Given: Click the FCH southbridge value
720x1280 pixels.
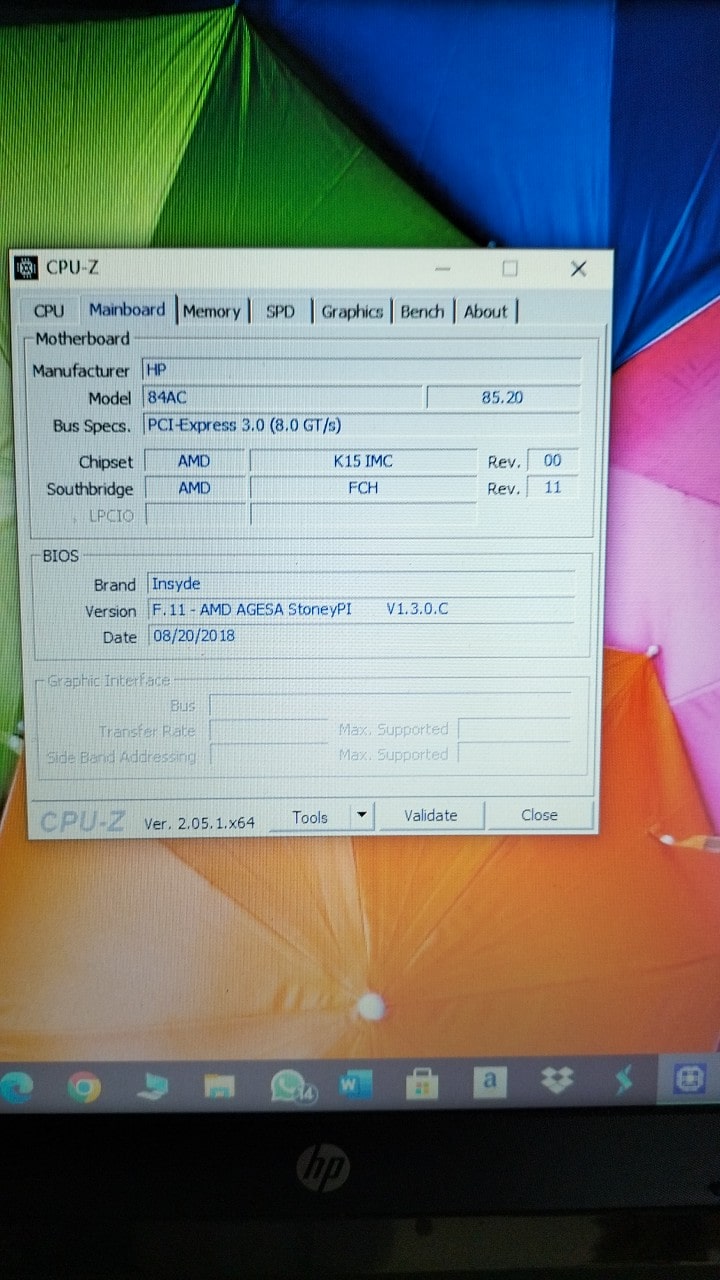Looking at the screenshot, I should point(363,488).
